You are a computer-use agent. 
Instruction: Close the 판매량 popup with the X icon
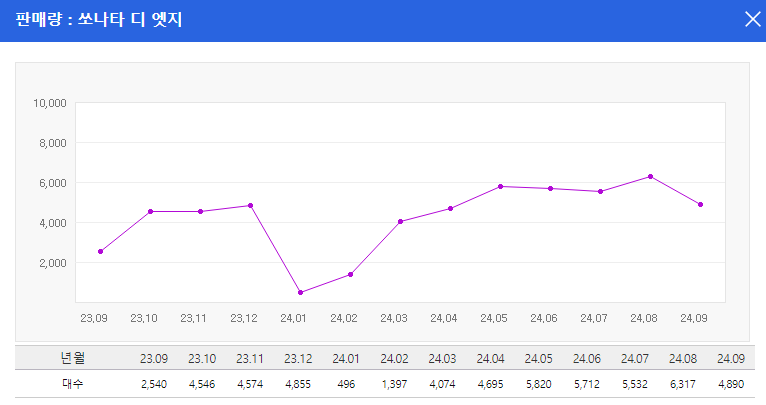tap(752, 20)
